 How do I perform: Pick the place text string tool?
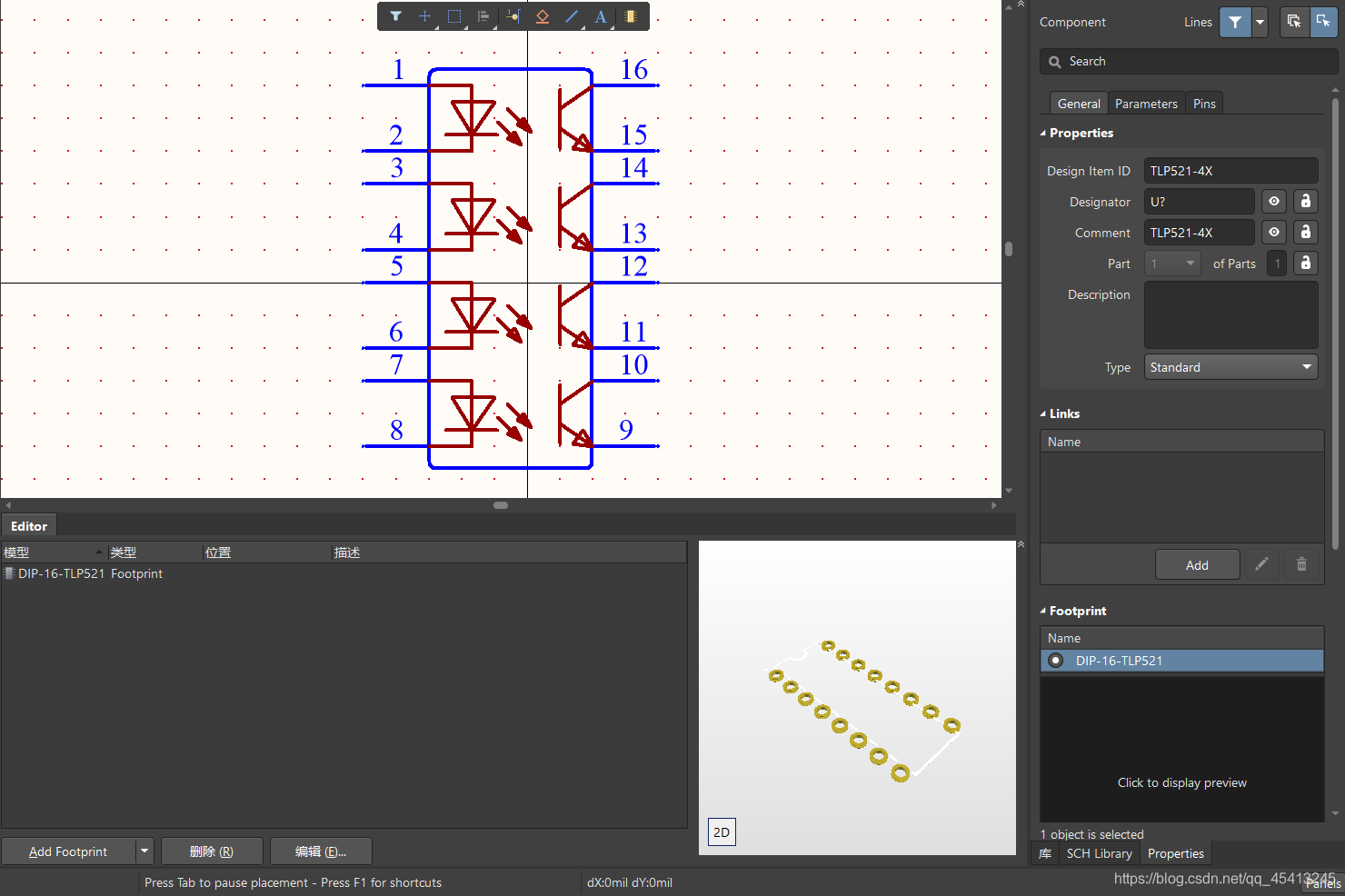601,16
